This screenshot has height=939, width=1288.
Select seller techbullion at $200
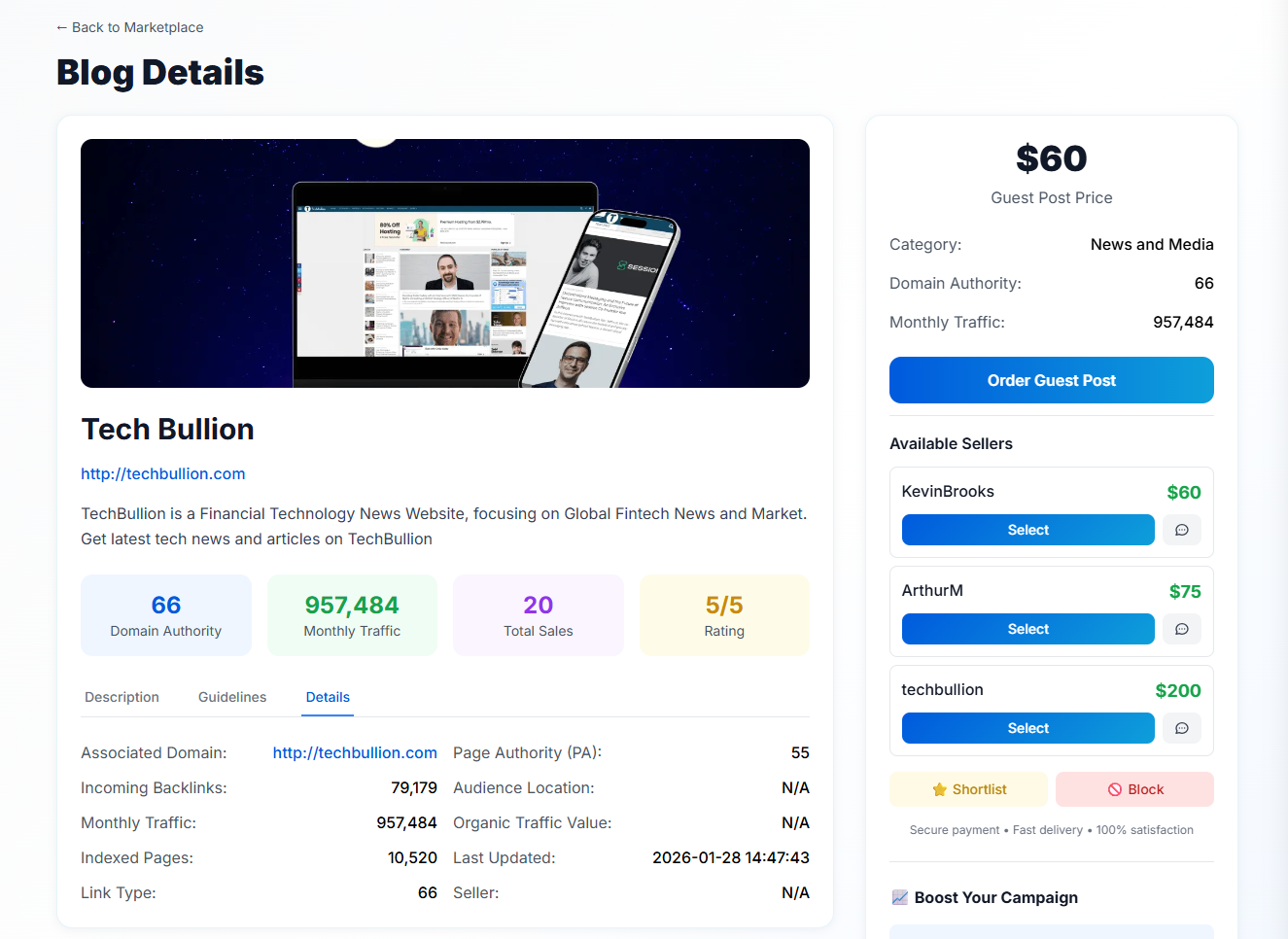point(1027,728)
